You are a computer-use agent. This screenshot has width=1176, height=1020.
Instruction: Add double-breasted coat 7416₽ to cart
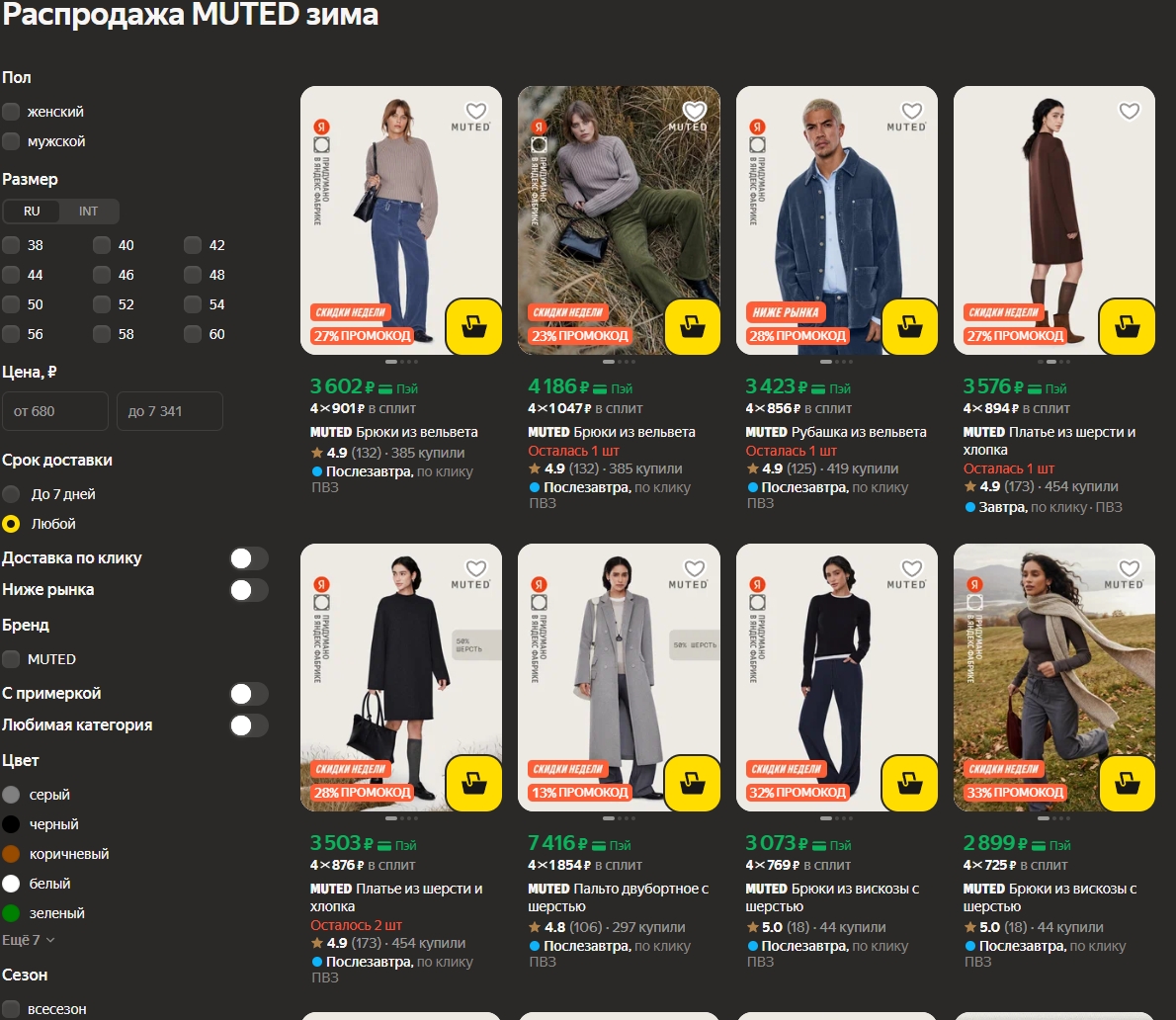point(692,783)
